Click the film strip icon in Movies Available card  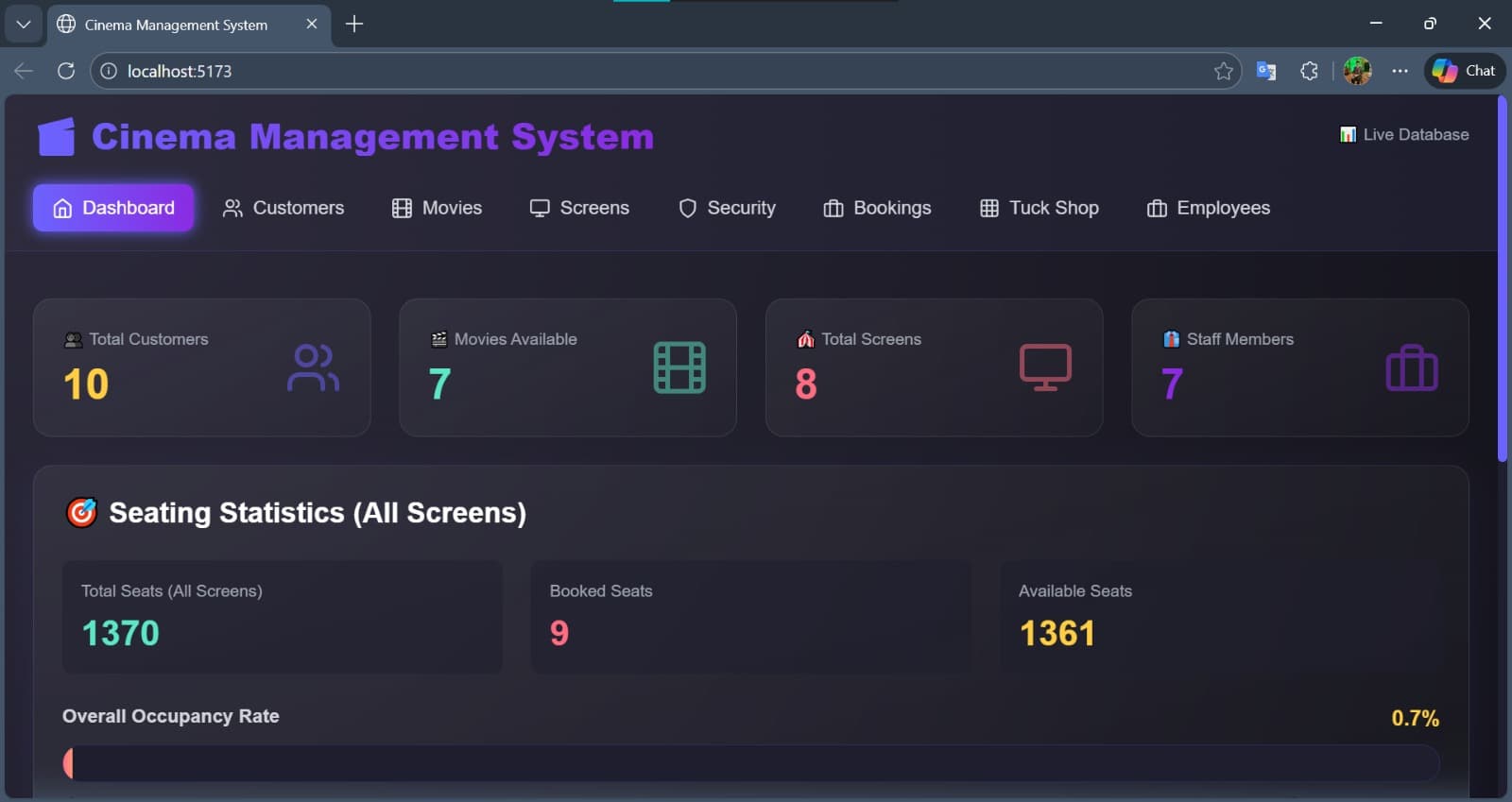coord(679,367)
